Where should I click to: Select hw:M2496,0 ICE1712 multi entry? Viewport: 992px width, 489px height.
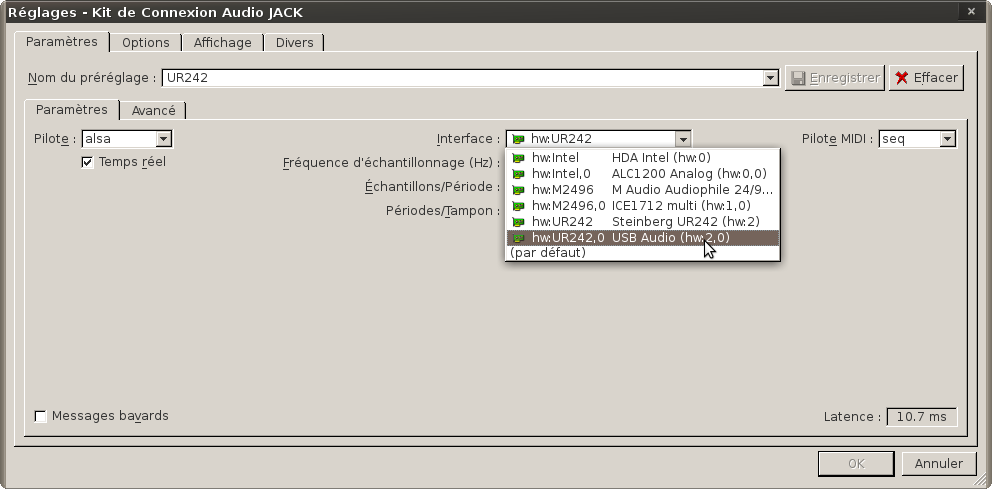click(643, 206)
